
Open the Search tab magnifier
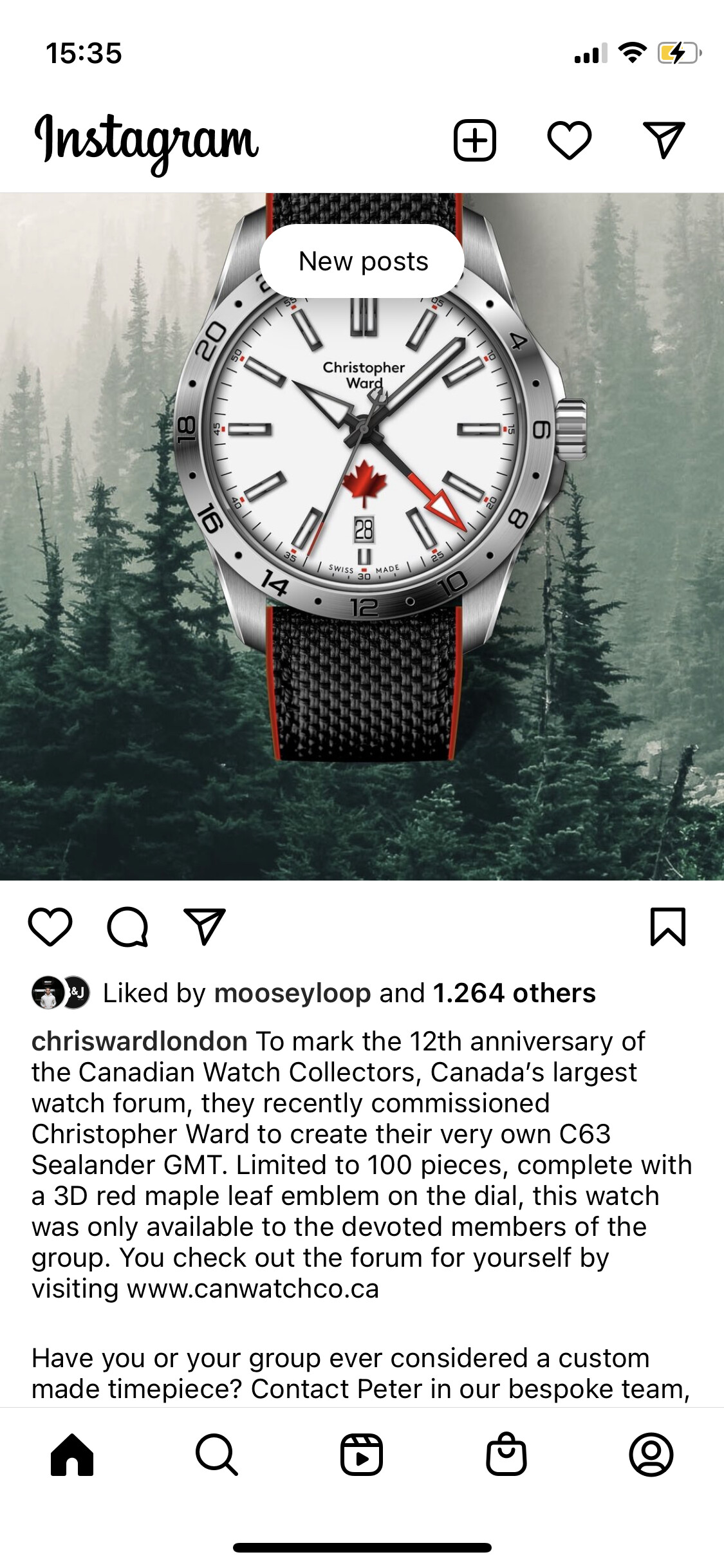tap(217, 1455)
